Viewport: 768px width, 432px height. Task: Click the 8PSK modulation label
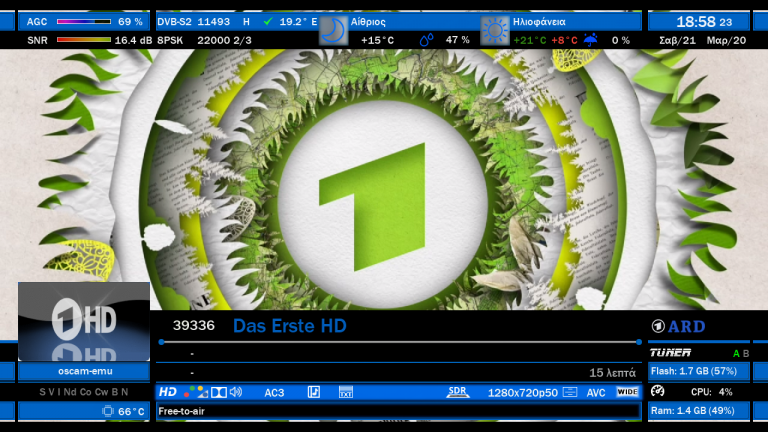pos(170,40)
